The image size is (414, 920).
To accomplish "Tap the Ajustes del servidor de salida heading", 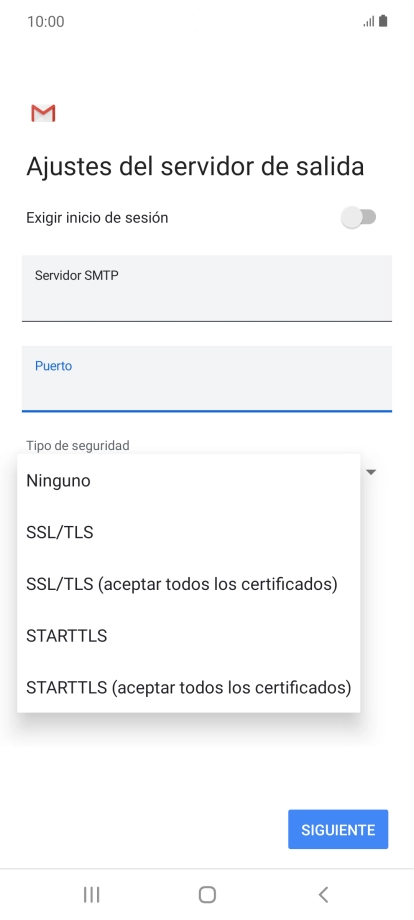I will 195,167.
